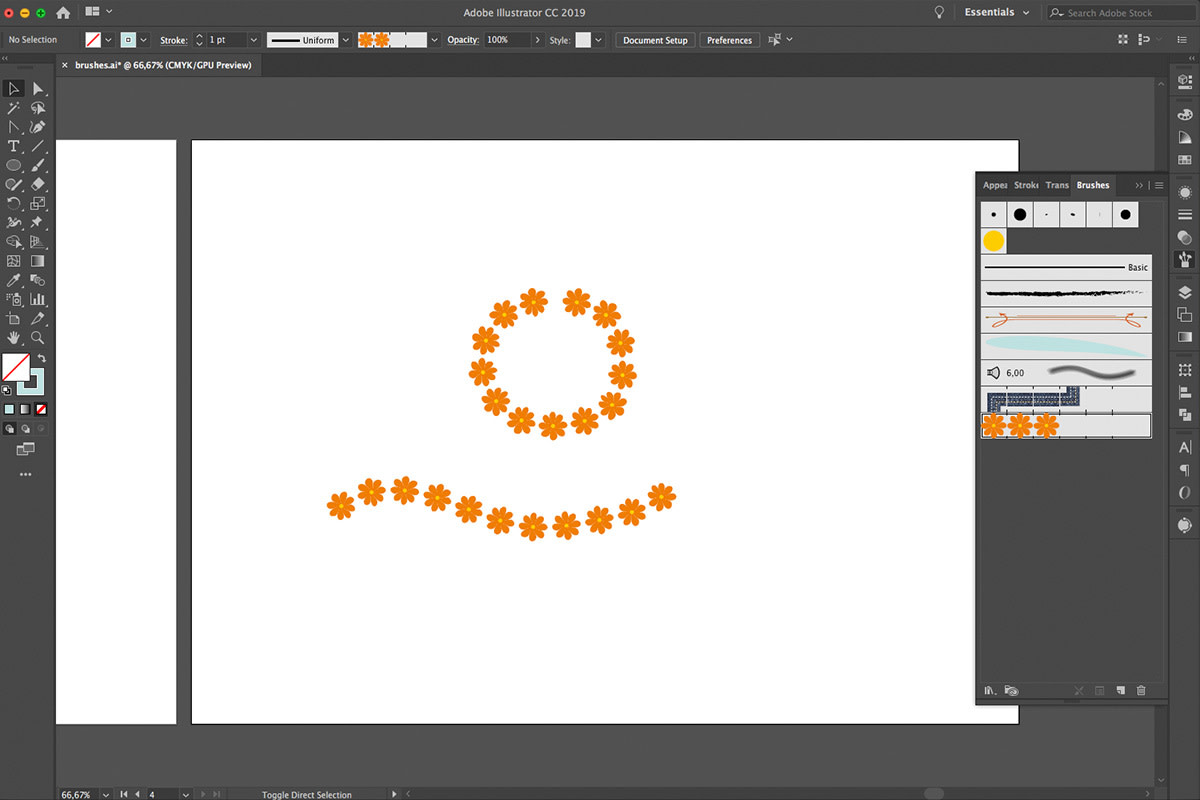The width and height of the screenshot is (1200, 800).
Task: Select the Direct Selection tool
Action: point(38,89)
